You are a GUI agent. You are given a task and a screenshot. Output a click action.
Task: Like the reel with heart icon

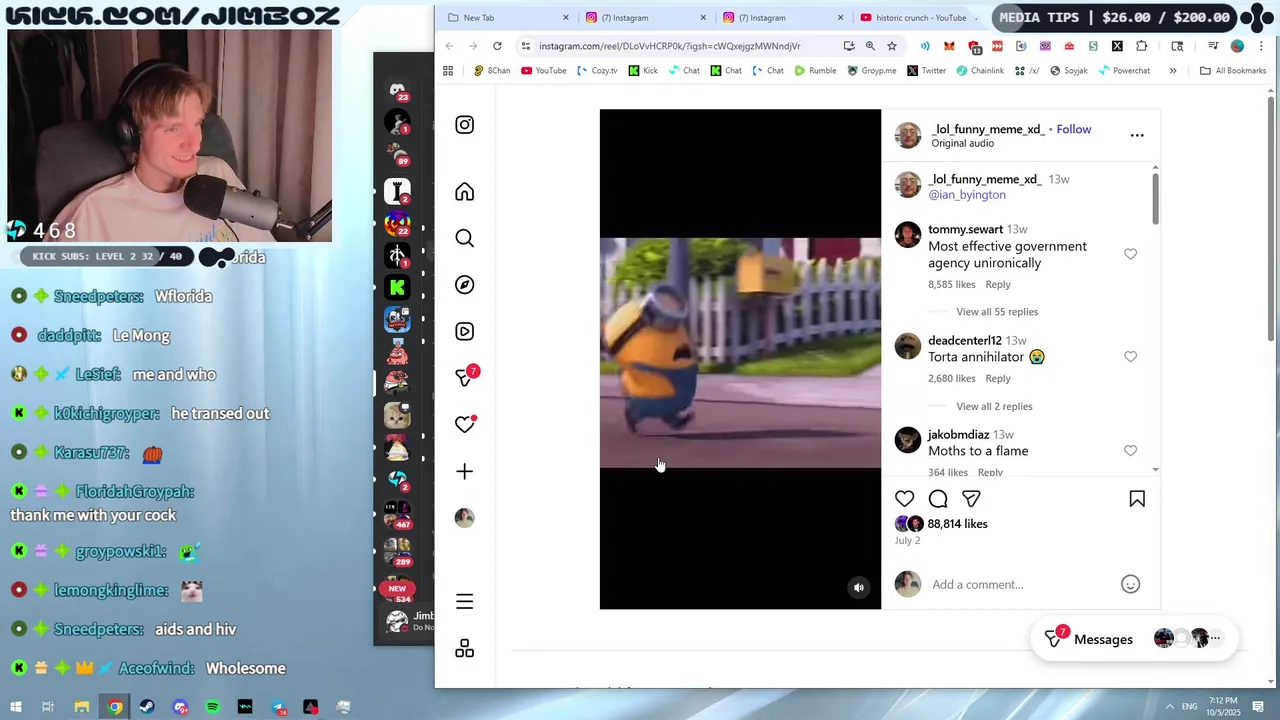tap(904, 499)
